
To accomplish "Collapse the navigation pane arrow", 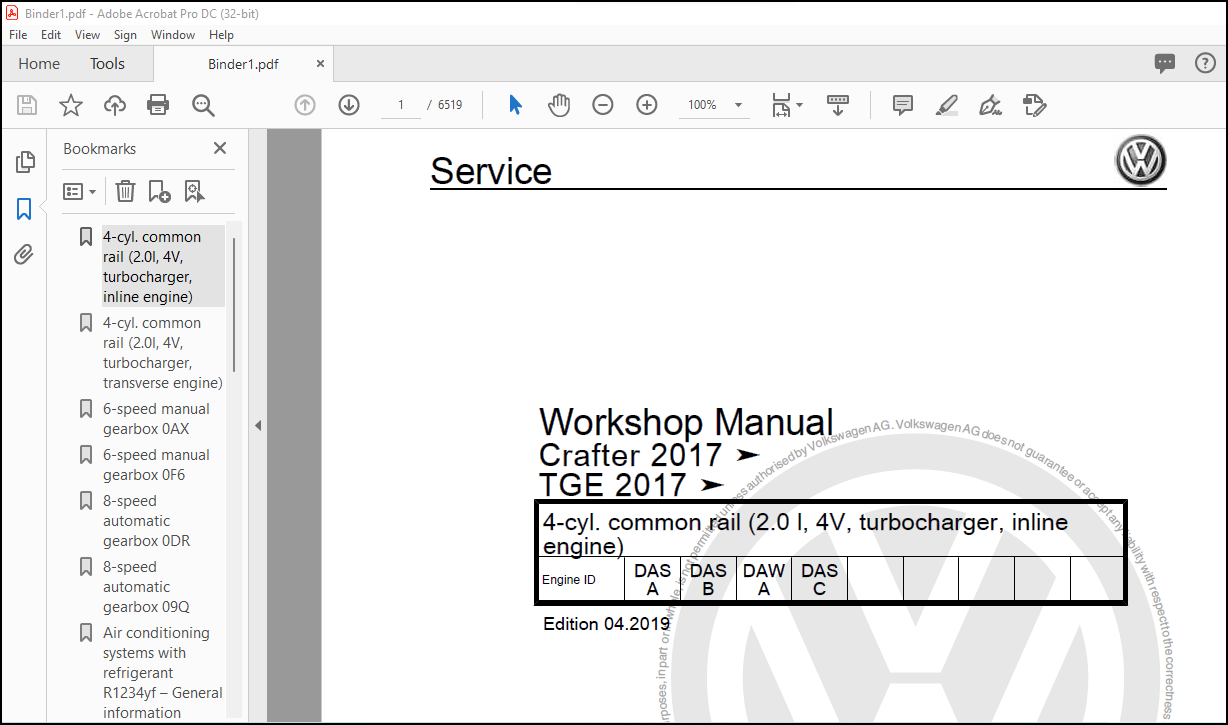I will [258, 425].
